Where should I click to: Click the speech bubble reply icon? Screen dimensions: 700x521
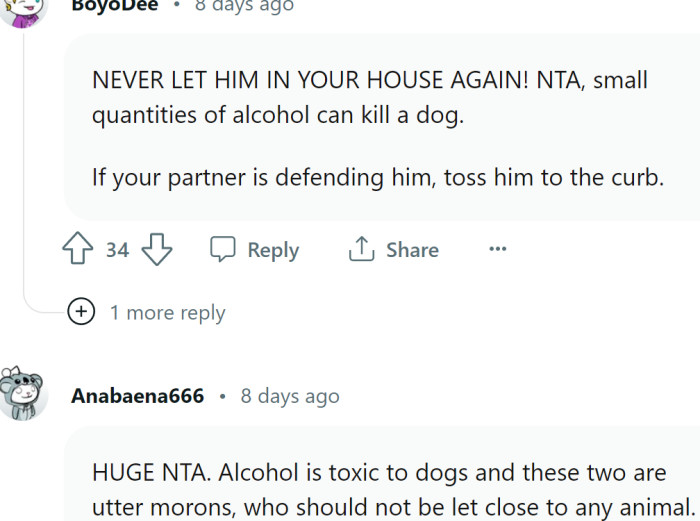click(x=222, y=249)
